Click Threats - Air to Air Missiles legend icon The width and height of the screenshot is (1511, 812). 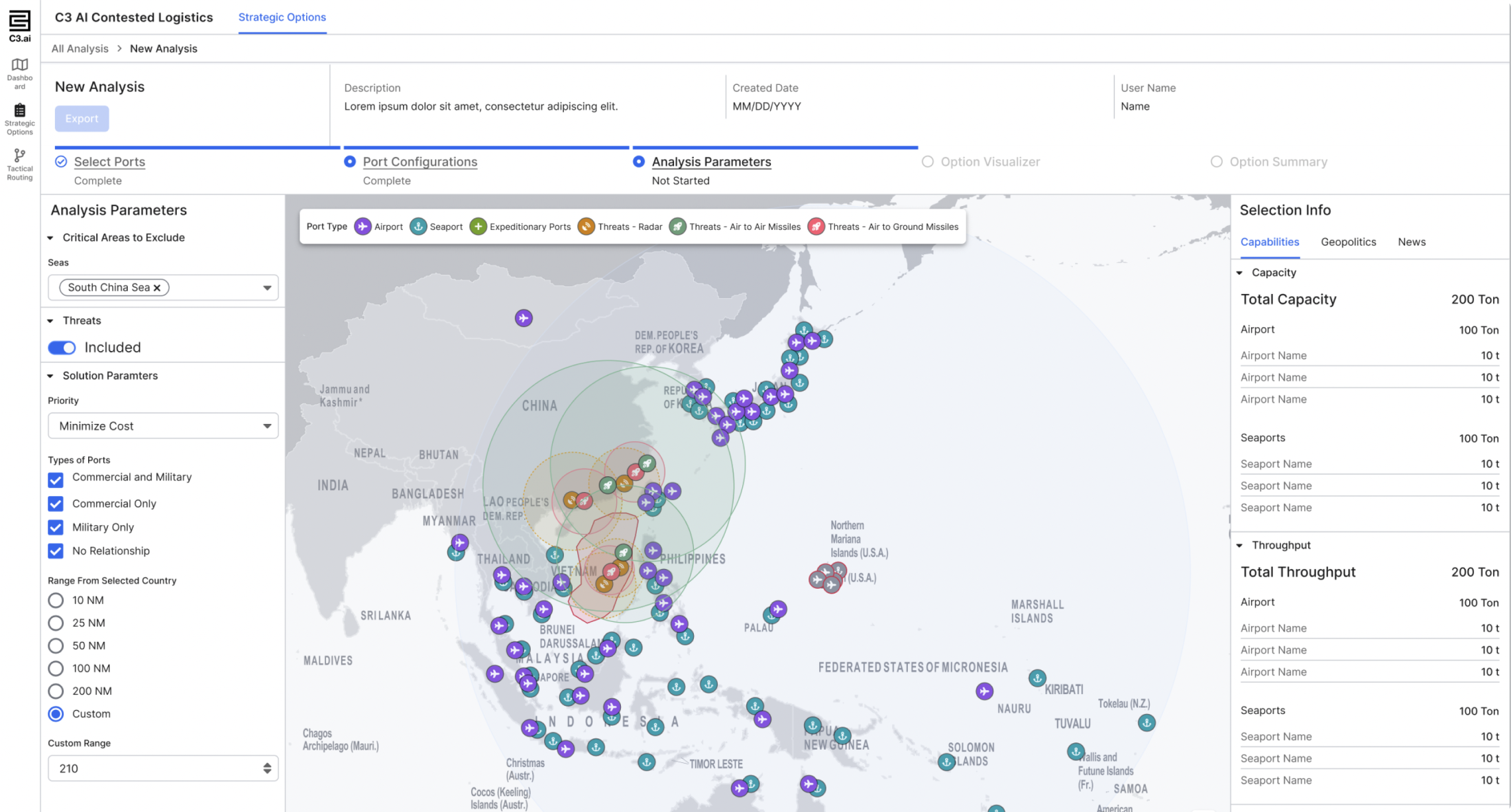click(x=677, y=227)
